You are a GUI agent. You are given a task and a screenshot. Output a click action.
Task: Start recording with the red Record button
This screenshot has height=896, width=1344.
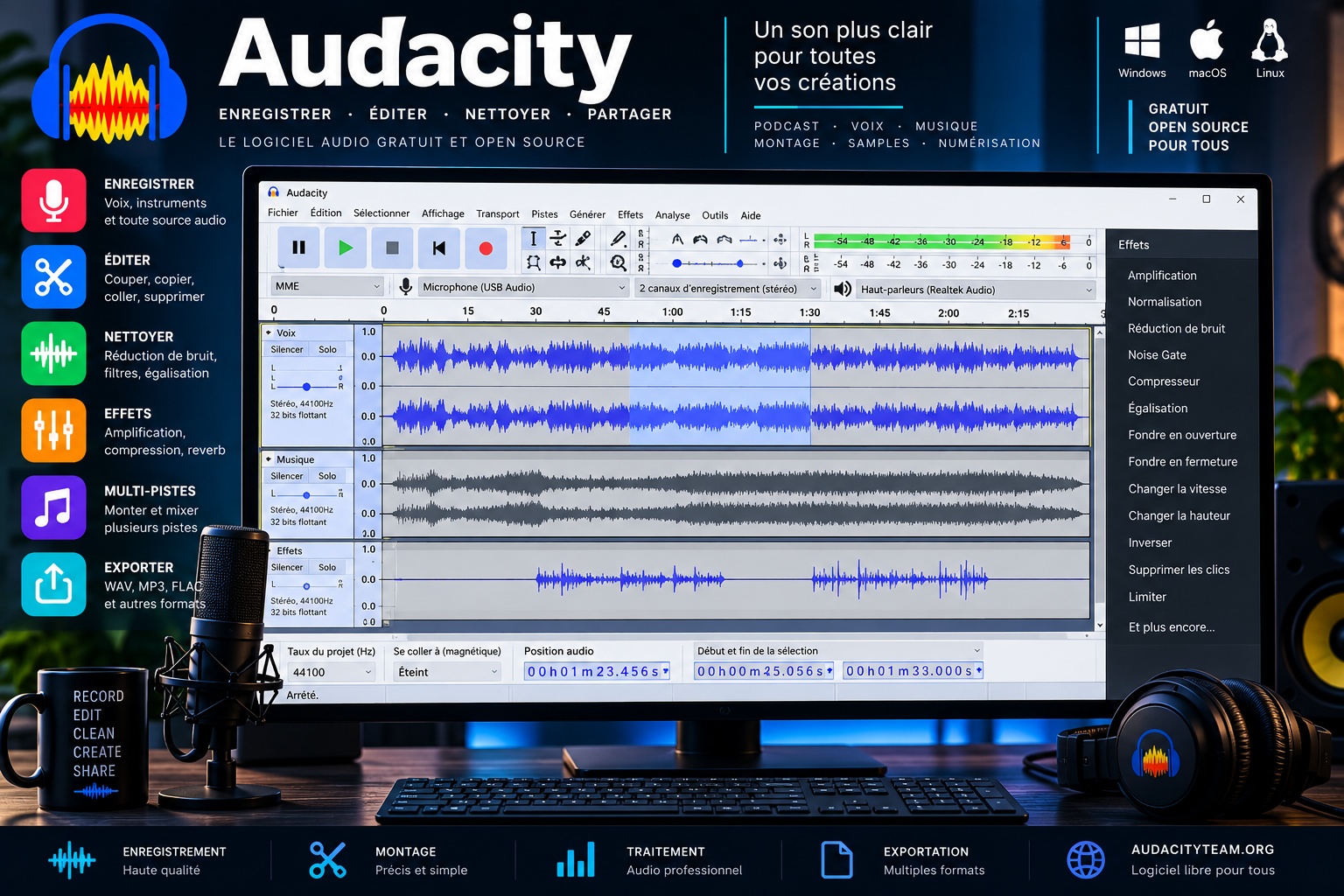pyautogui.click(x=486, y=248)
